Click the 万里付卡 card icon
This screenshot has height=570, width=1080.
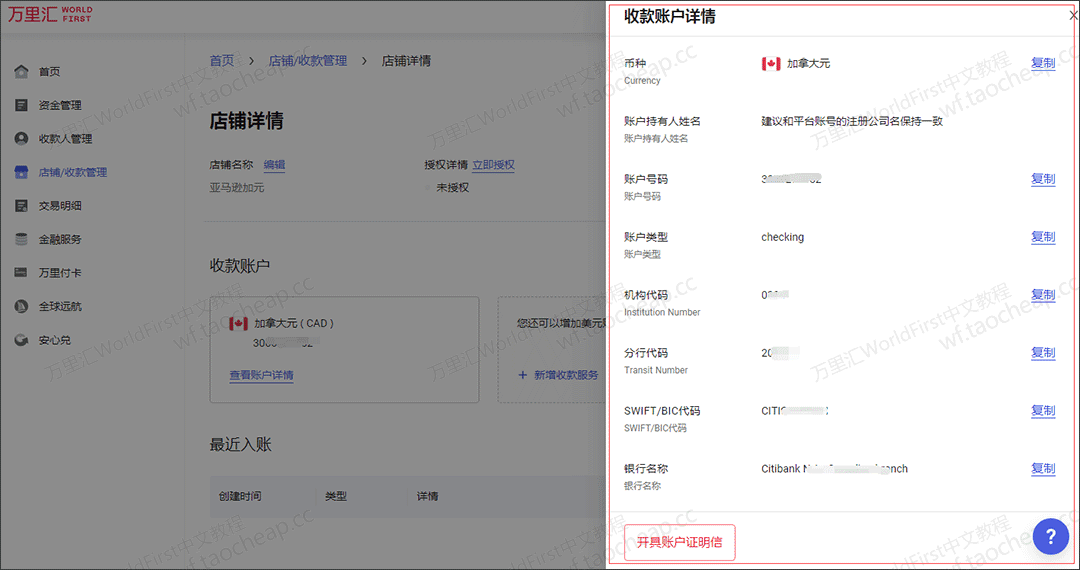coord(21,273)
